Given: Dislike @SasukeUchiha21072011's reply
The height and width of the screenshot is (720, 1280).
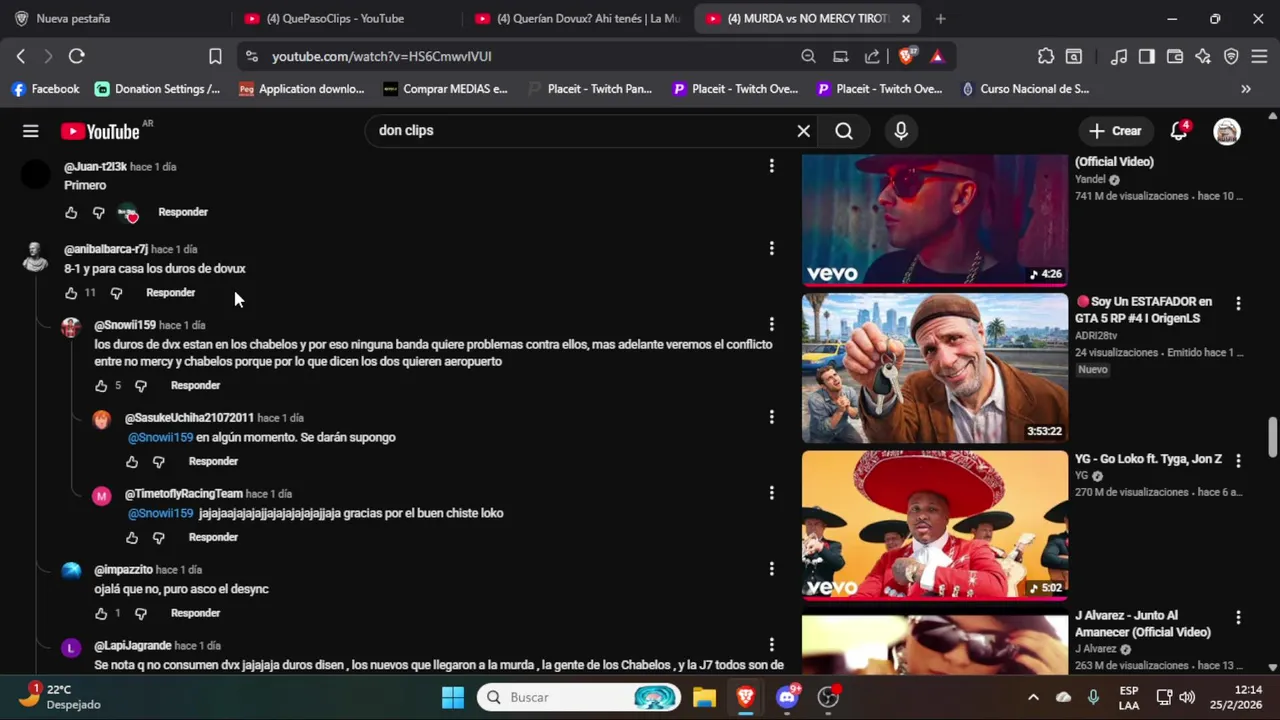Looking at the screenshot, I should tap(158, 462).
